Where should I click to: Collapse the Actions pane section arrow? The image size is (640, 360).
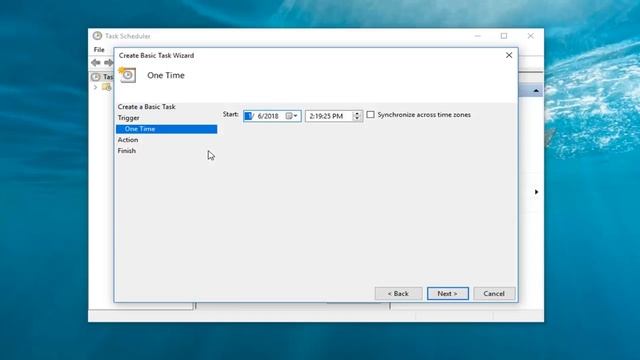536,91
